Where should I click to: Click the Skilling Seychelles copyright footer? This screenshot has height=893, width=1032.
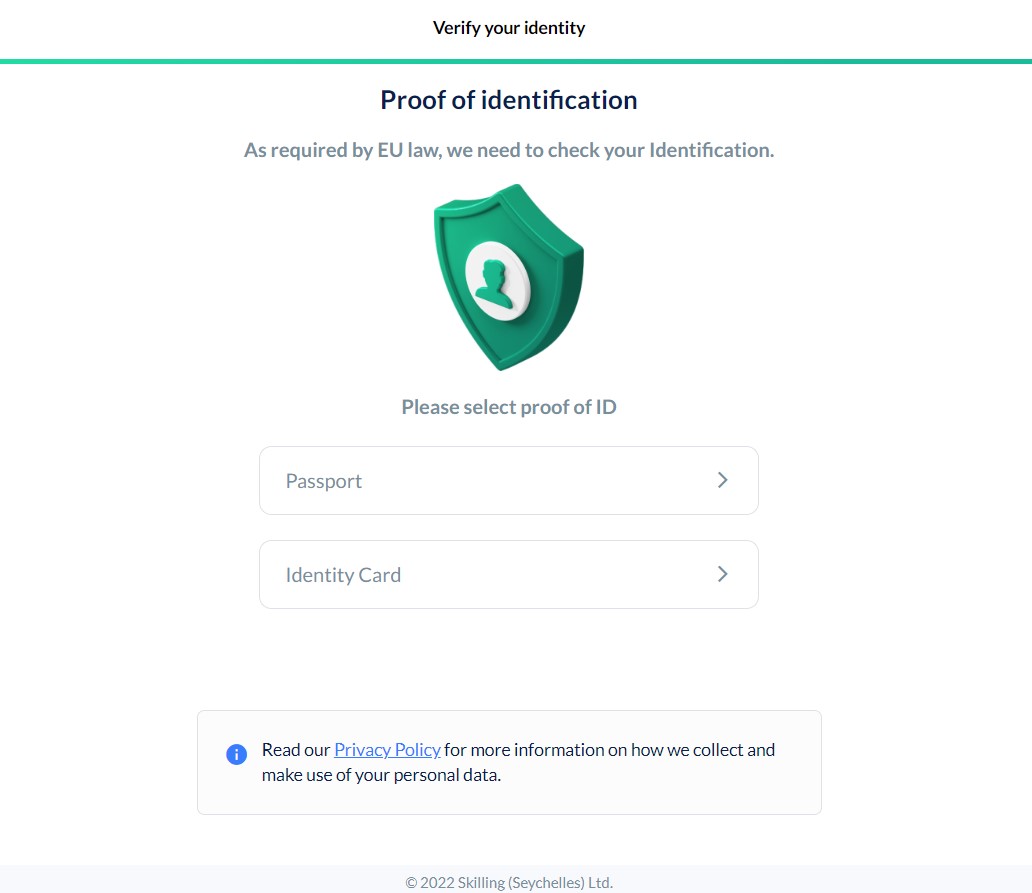(x=509, y=882)
